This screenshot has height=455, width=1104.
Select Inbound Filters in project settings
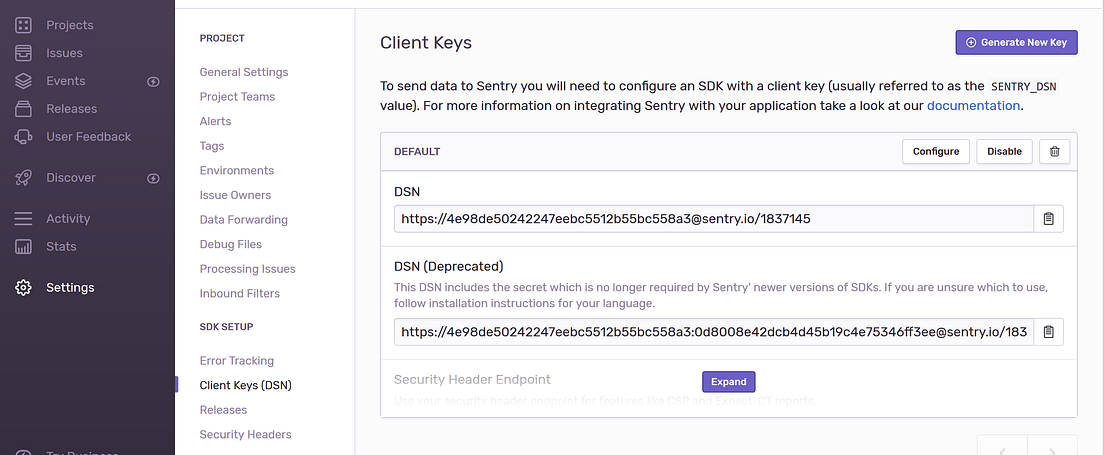coord(240,293)
